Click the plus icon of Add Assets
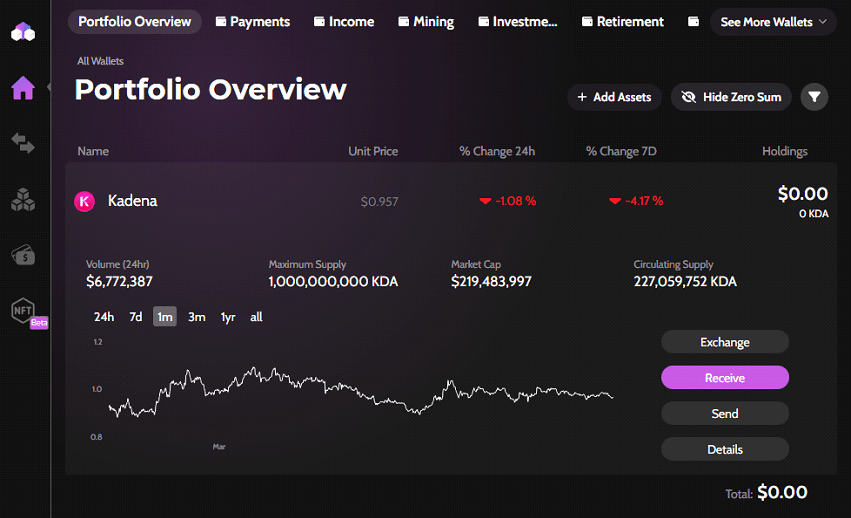 582,97
